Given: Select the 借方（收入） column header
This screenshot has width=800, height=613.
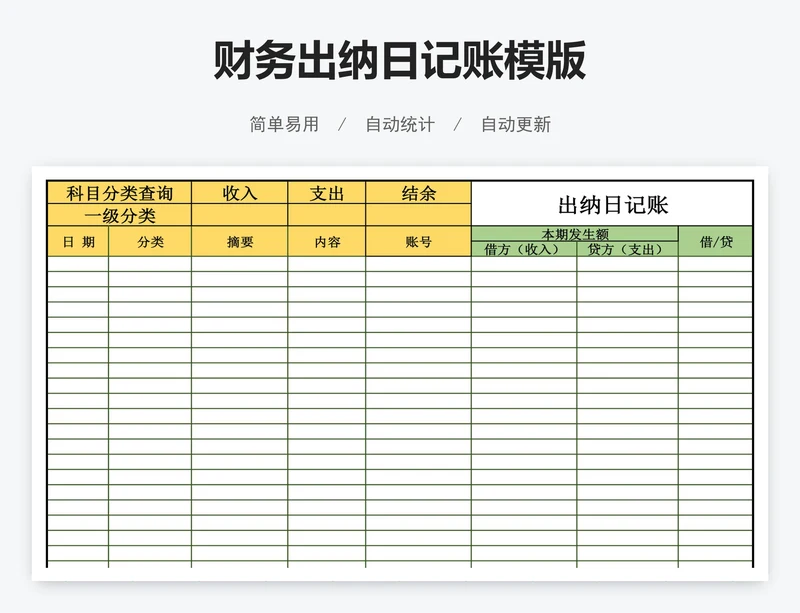Looking at the screenshot, I should (524, 249).
